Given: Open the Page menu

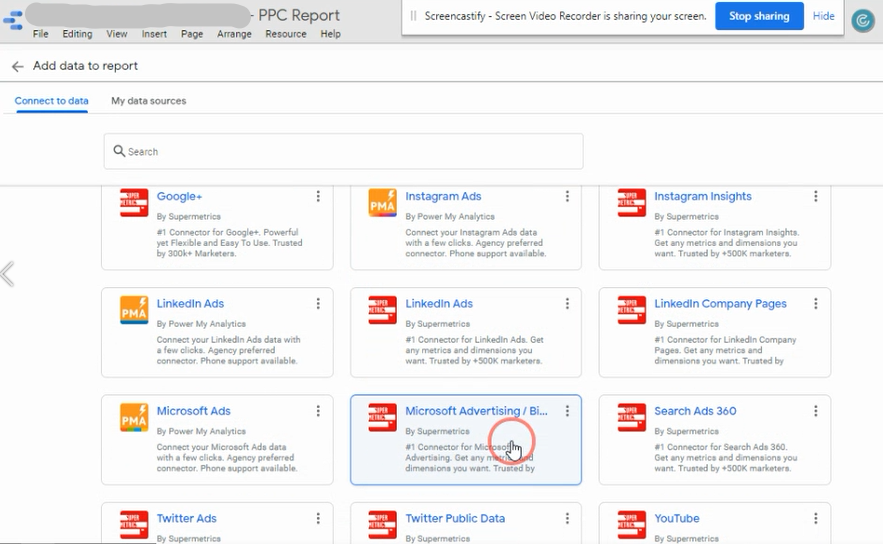Looking at the screenshot, I should (191, 34).
